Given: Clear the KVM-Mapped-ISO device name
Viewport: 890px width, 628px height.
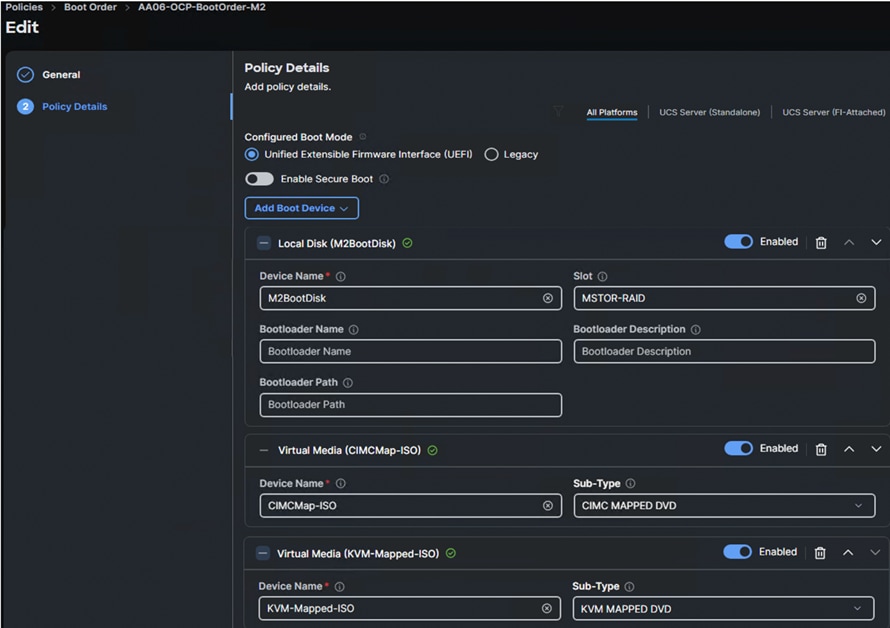Looking at the screenshot, I should (x=547, y=608).
